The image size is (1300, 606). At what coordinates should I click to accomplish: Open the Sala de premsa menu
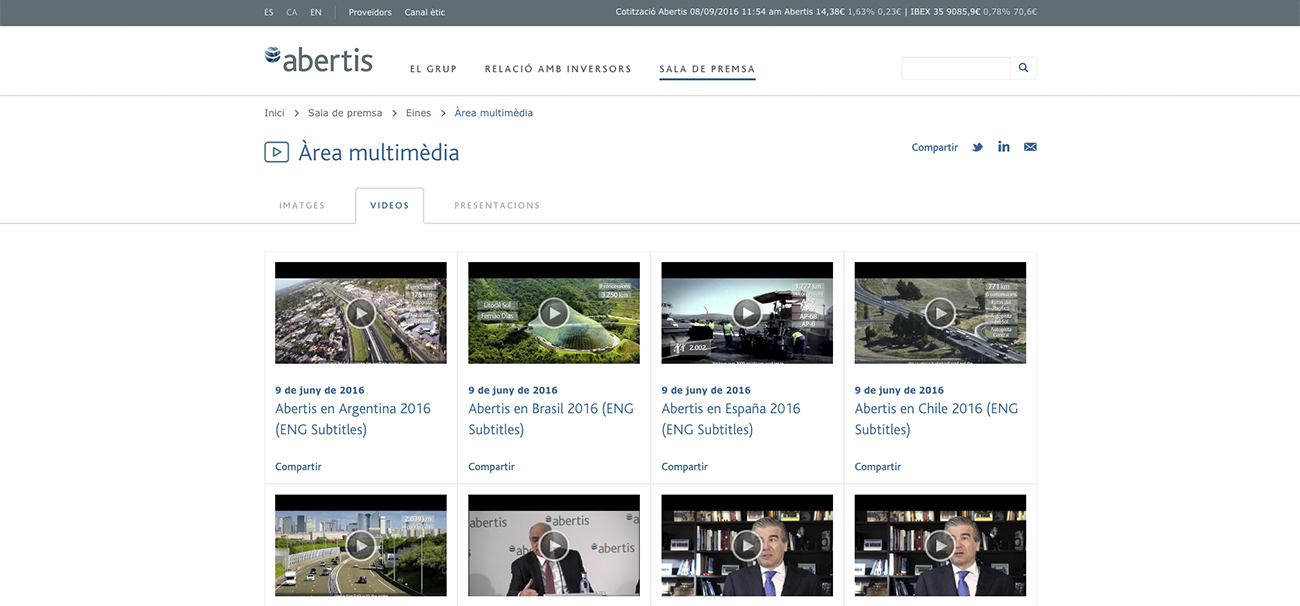click(x=707, y=69)
